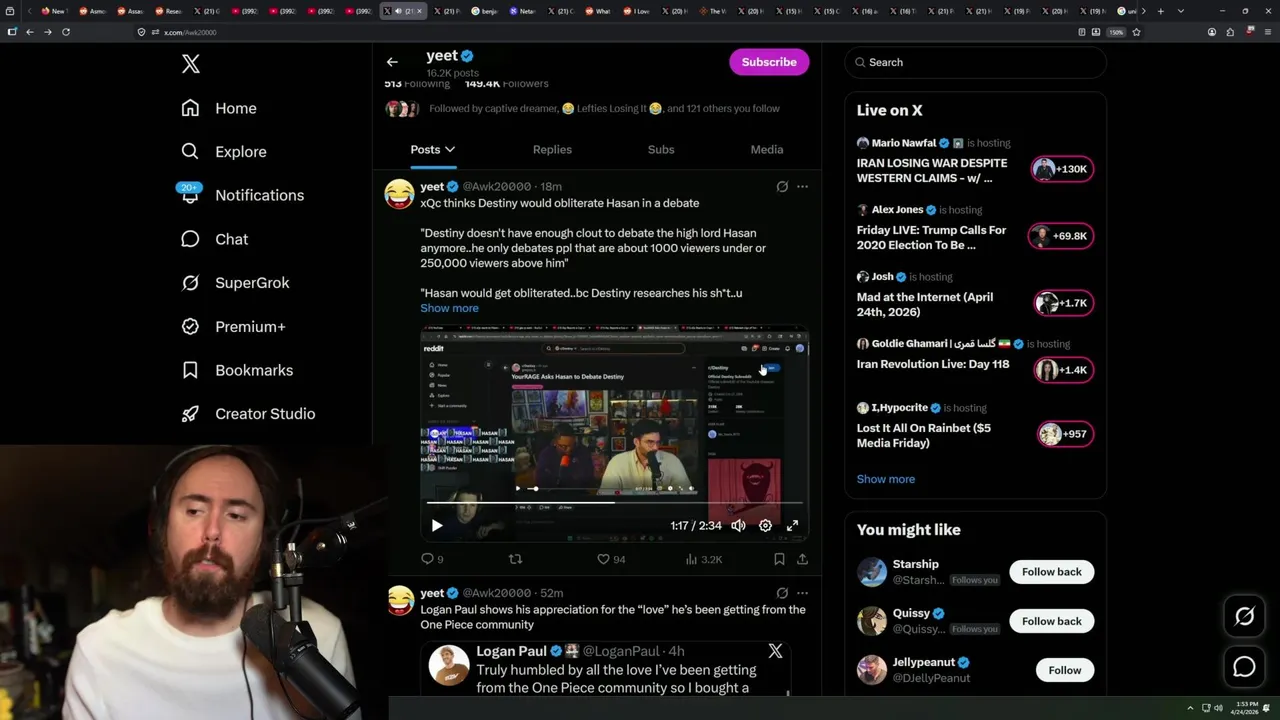Open a new browser tab

(x=1160, y=11)
